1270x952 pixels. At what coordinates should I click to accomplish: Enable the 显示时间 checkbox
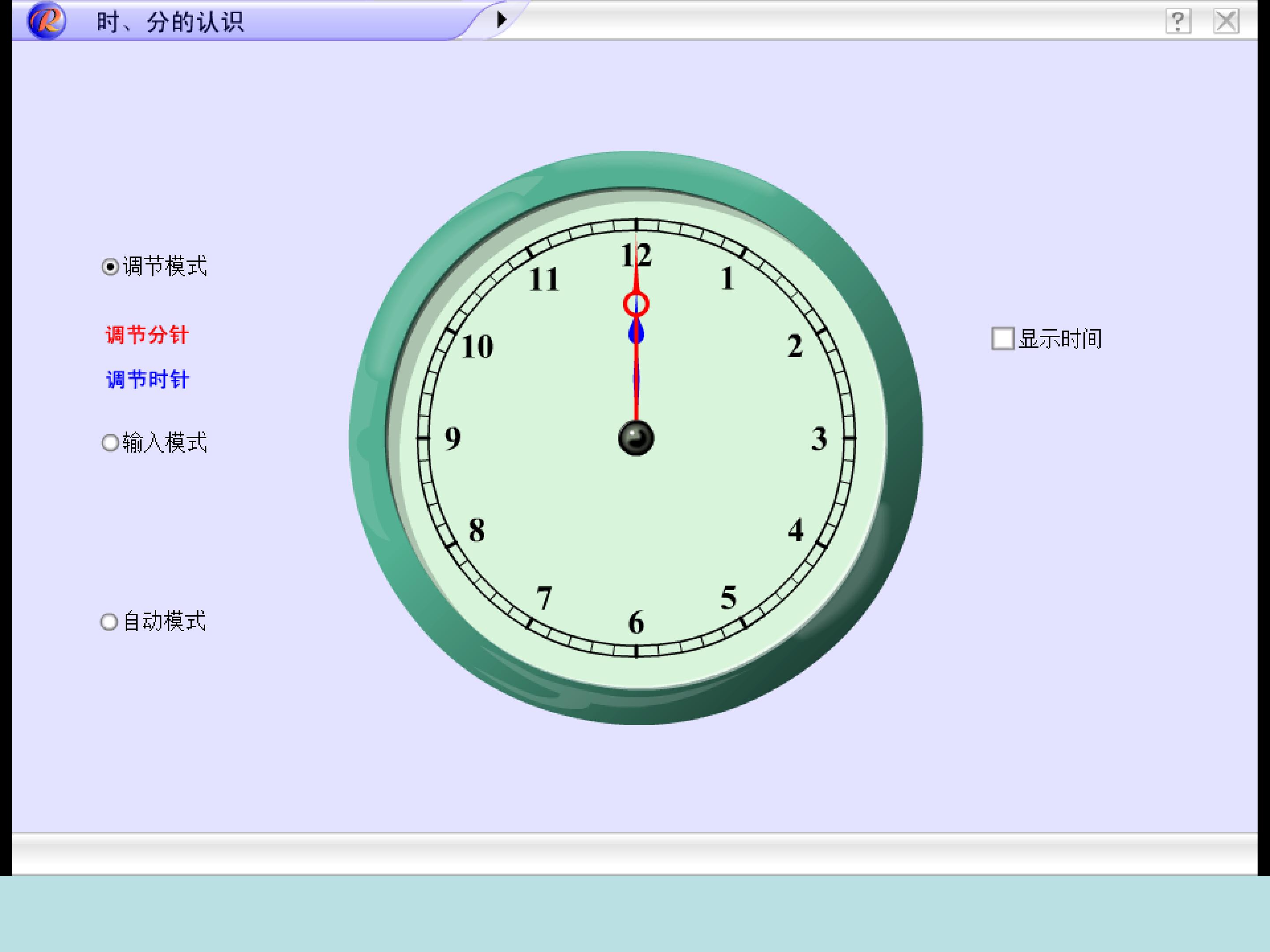[1002, 338]
